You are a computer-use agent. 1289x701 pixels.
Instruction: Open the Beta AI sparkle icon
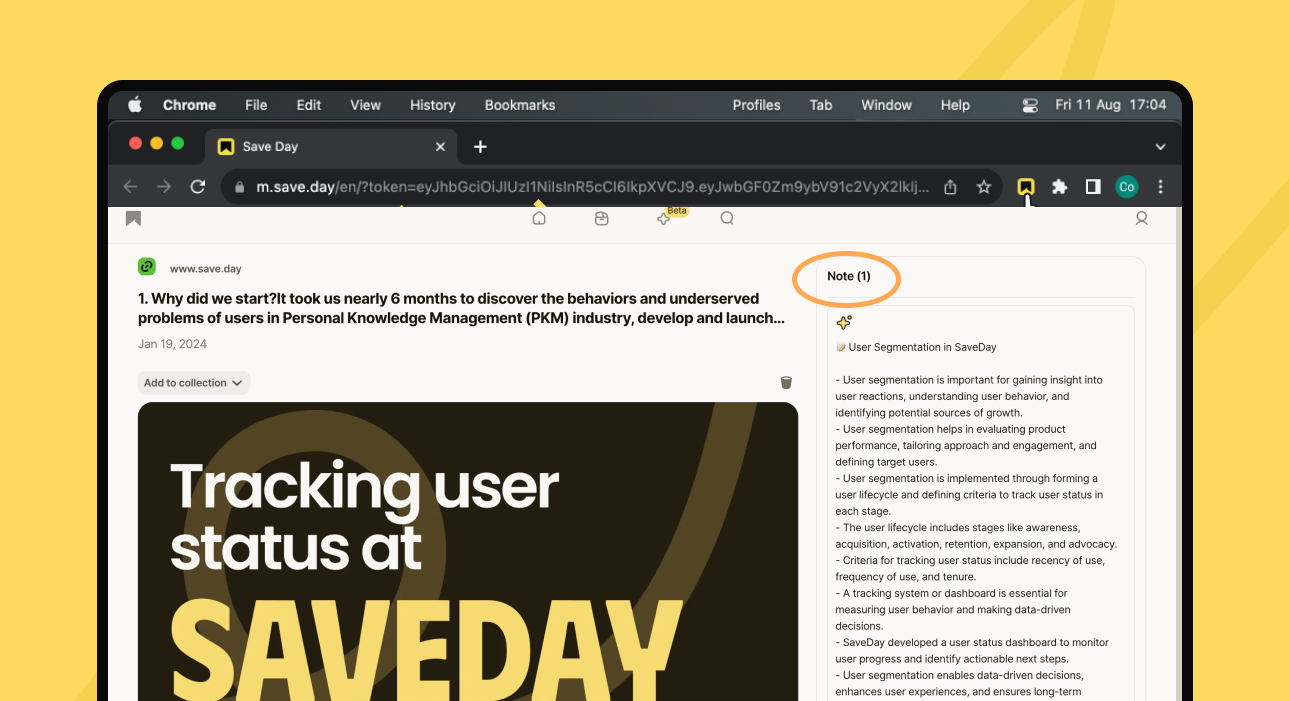coord(664,218)
